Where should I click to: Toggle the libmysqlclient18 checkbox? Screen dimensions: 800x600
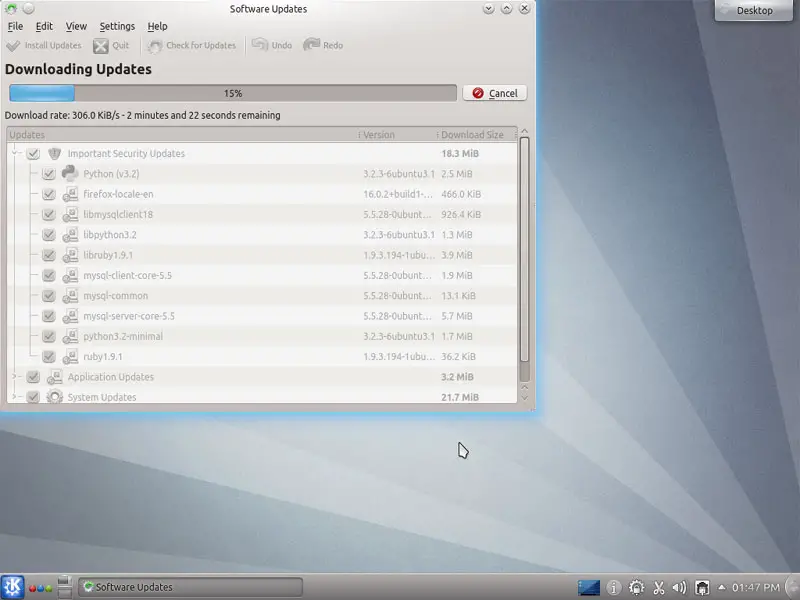48,214
